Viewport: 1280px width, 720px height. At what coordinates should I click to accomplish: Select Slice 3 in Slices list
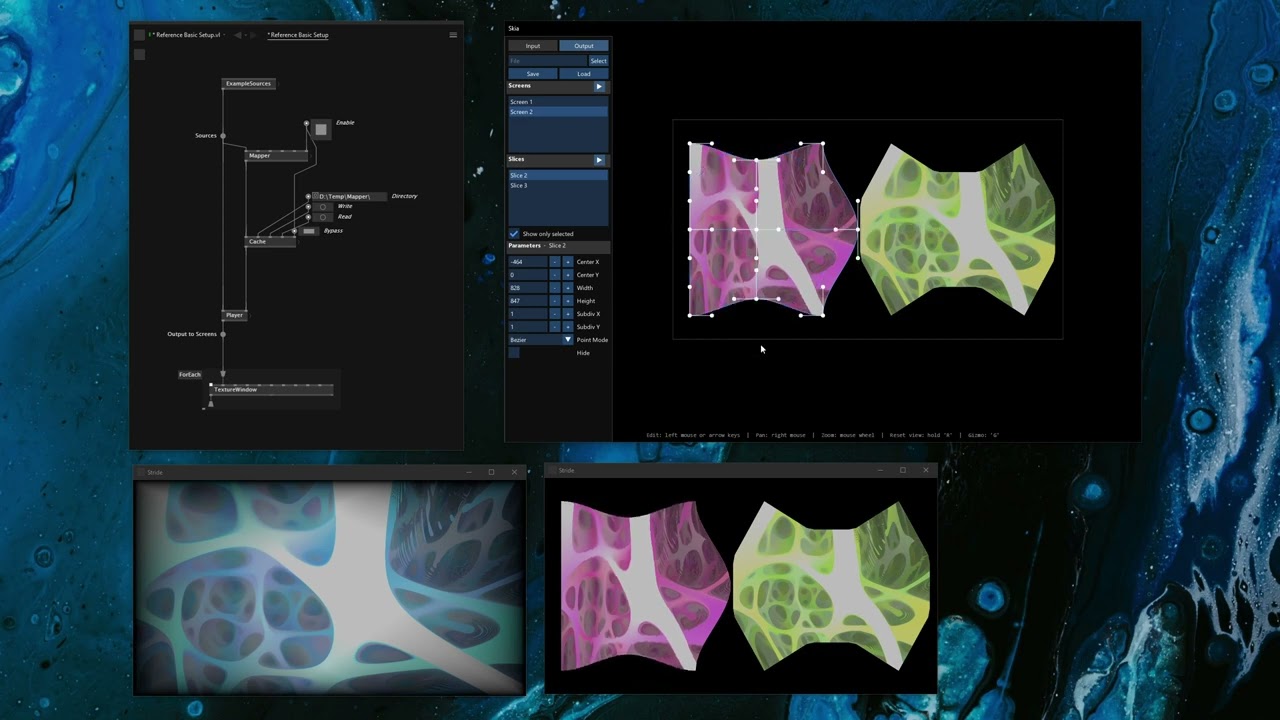pyautogui.click(x=558, y=186)
